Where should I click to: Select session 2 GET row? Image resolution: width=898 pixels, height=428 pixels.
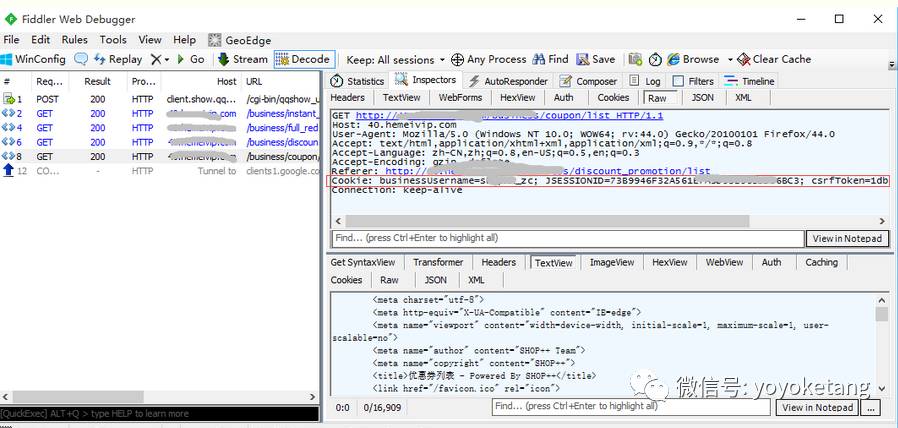click(160, 113)
